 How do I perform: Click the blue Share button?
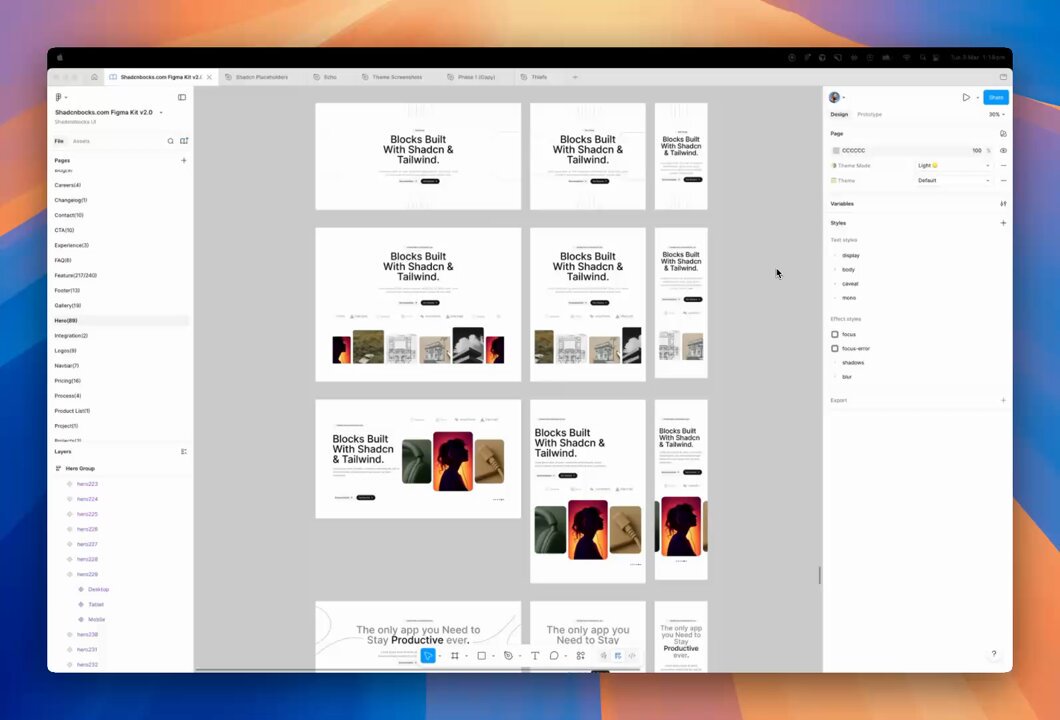(x=996, y=97)
